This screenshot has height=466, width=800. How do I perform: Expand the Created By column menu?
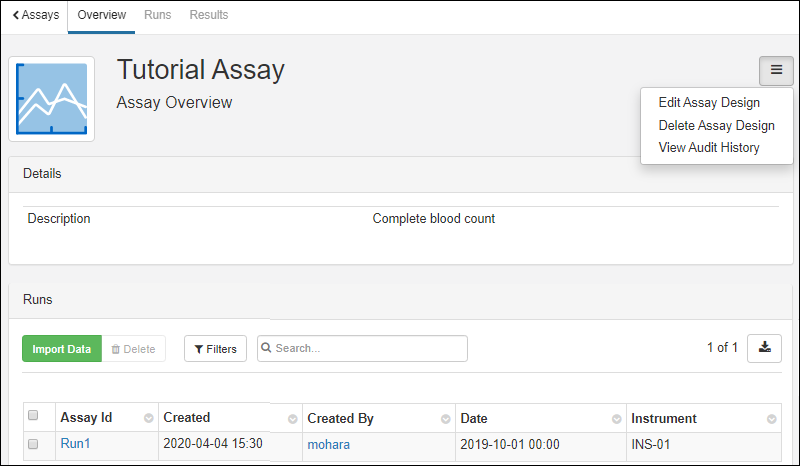tap(443, 419)
